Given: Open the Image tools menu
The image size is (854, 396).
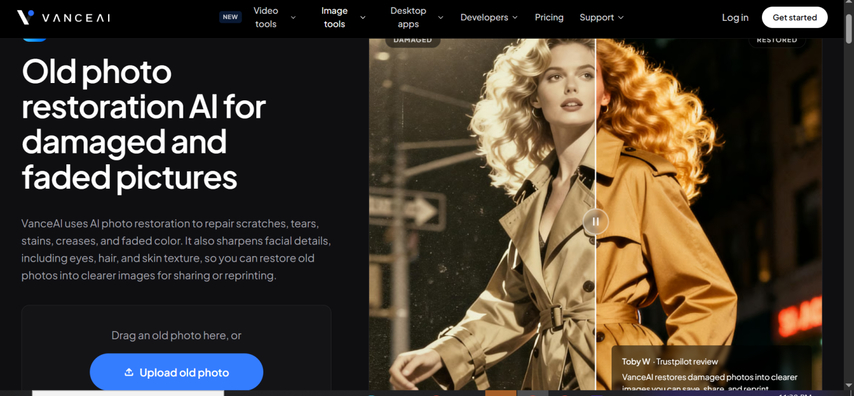Looking at the screenshot, I should tap(334, 17).
